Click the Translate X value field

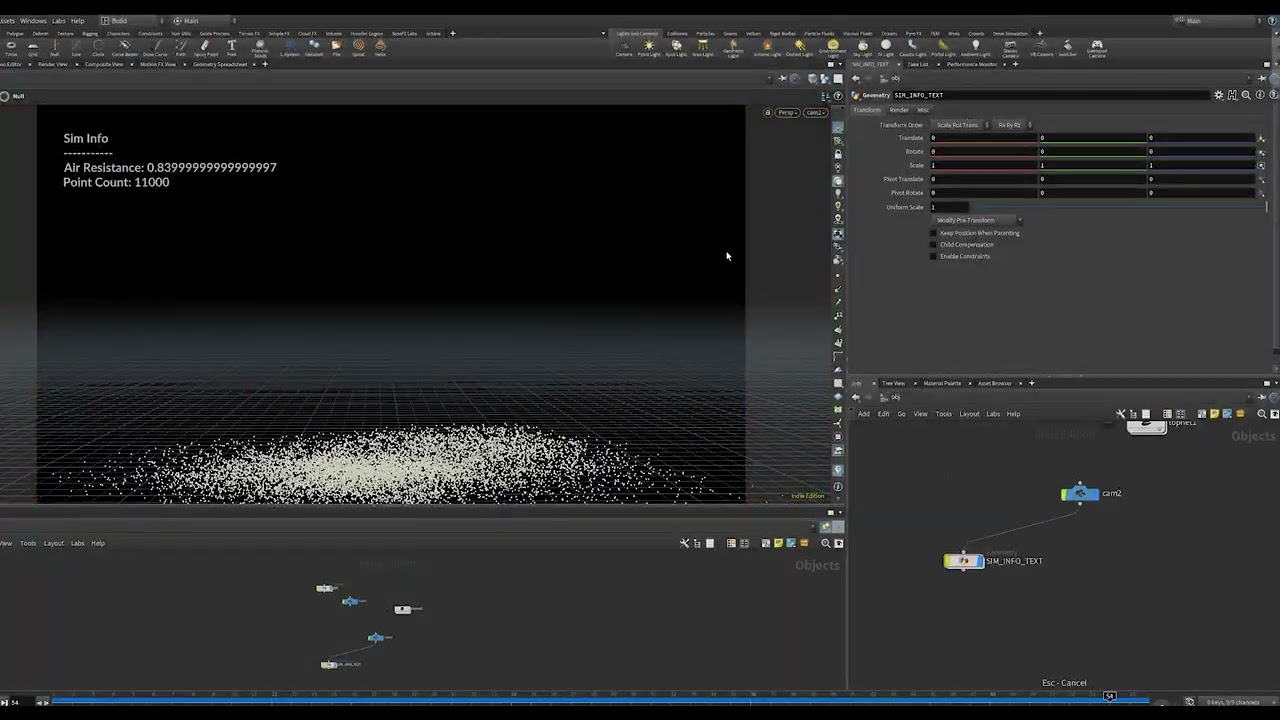pyautogui.click(x=984, y=138)
